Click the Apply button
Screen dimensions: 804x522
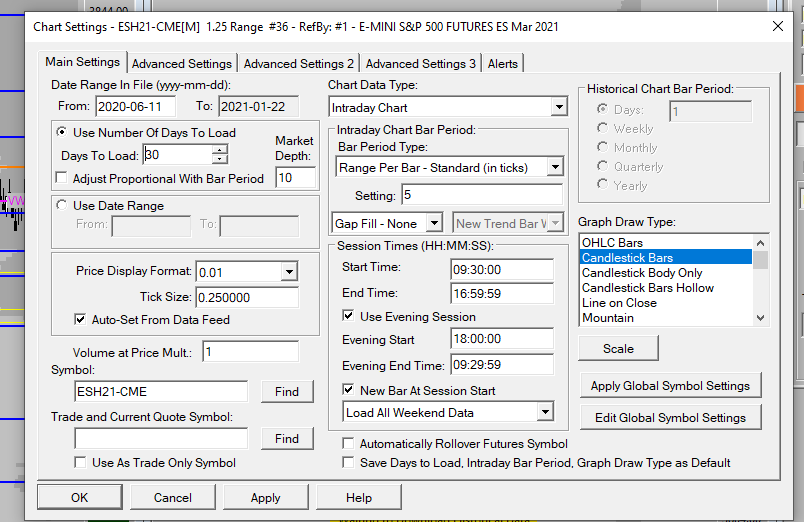pos(266,497)
